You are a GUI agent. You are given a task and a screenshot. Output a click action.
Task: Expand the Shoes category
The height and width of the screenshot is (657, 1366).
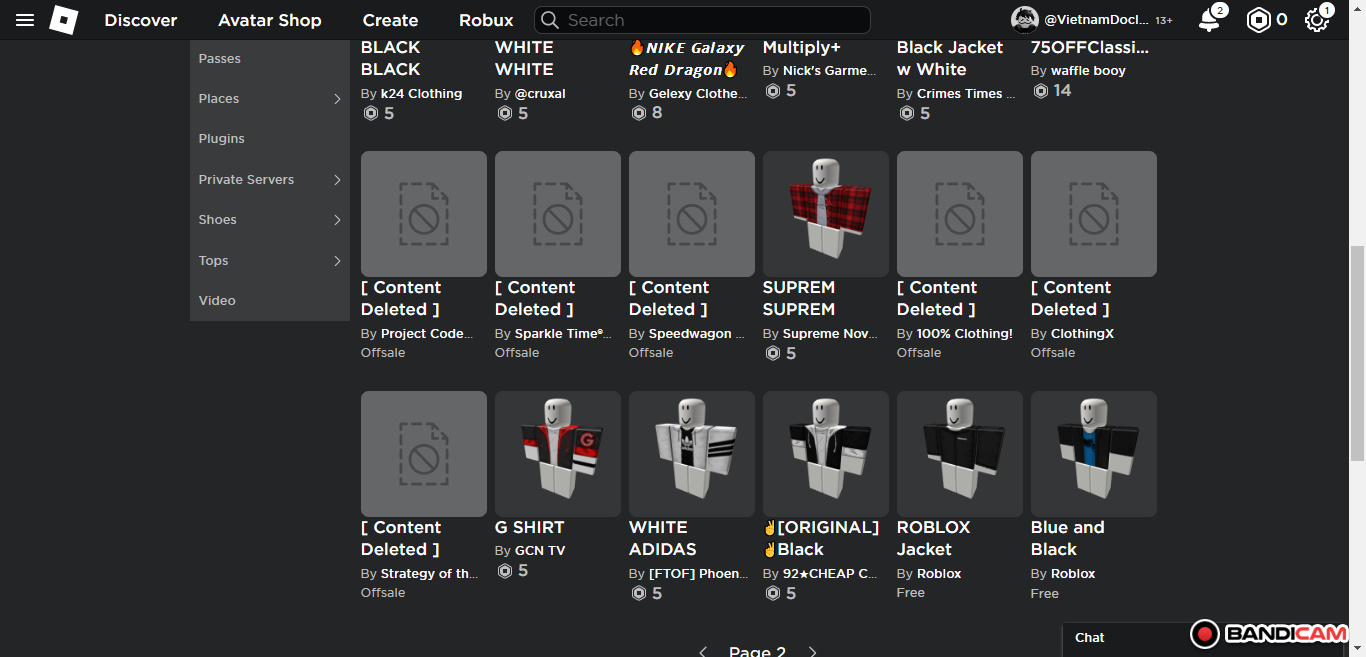(x=337, y=220)
